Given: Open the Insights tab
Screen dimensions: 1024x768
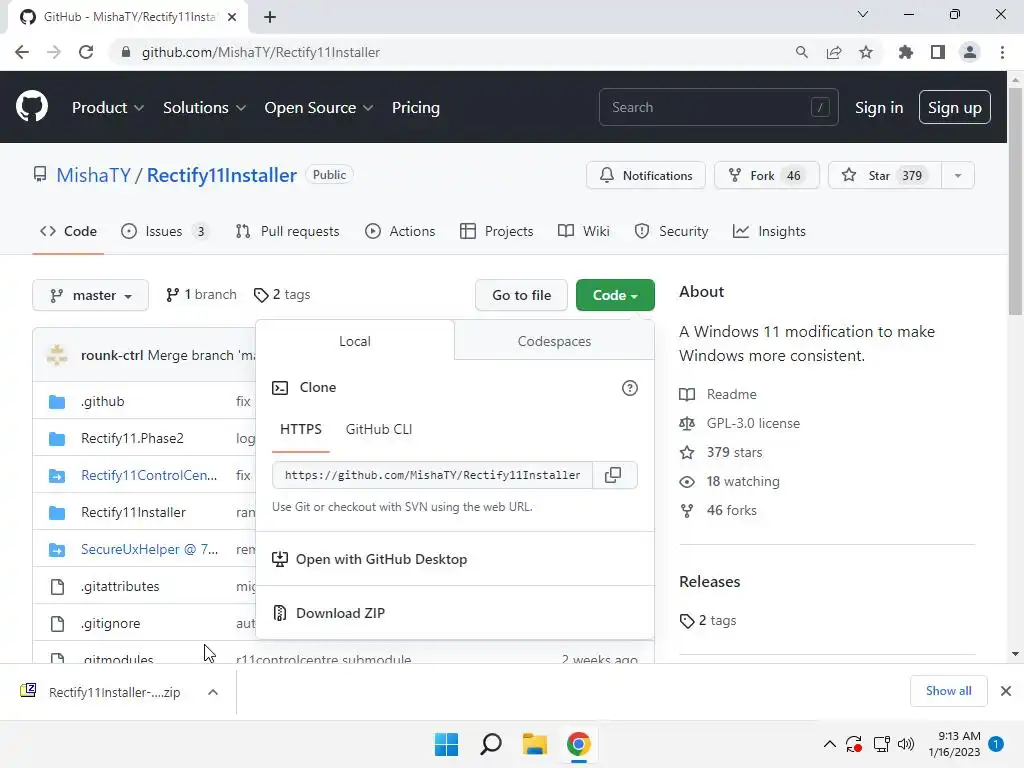Looking at the screenshot, I should [769, 231].
